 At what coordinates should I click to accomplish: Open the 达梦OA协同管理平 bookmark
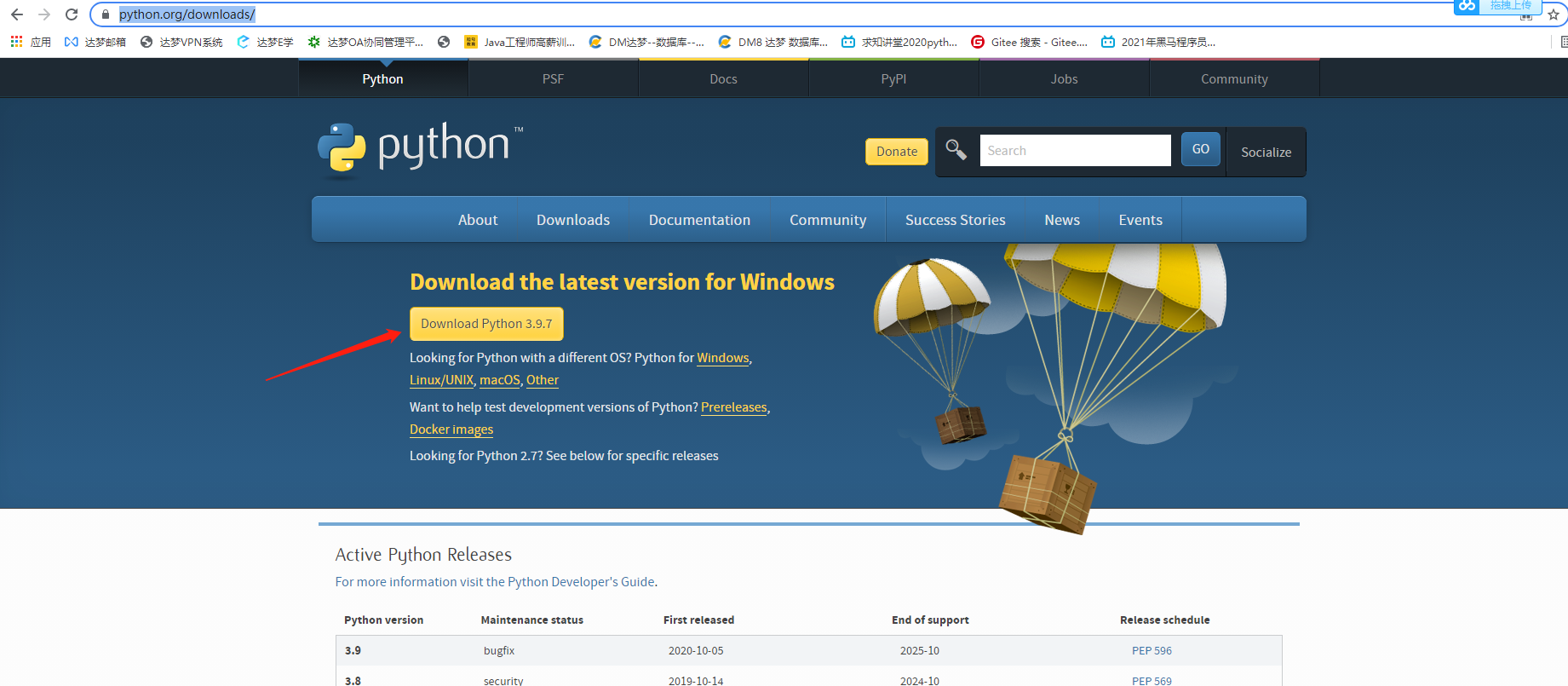pos(365,42)
